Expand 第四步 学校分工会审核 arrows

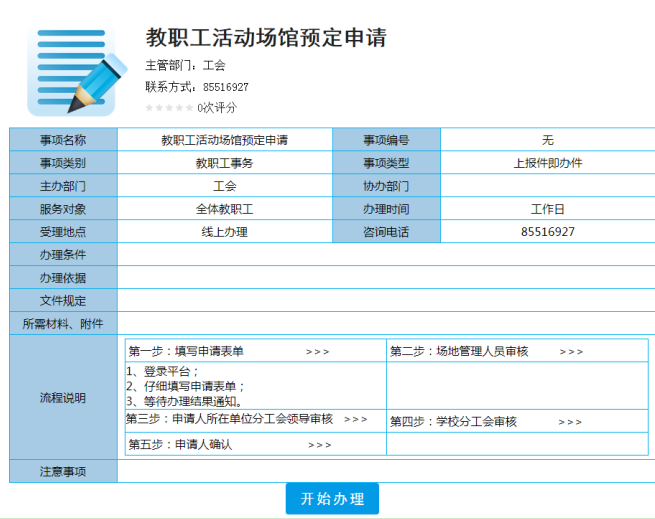[x=570, y=422]
